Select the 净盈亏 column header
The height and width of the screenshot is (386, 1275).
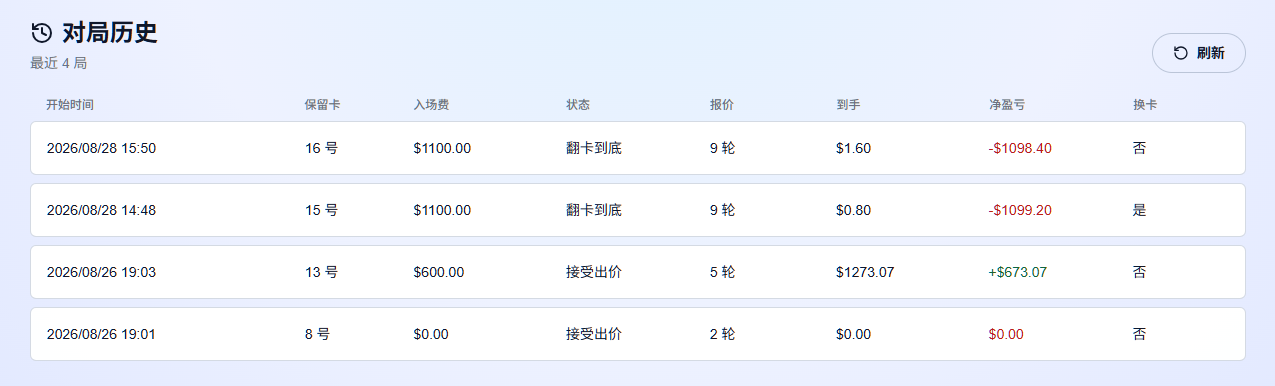[1006, 105]
